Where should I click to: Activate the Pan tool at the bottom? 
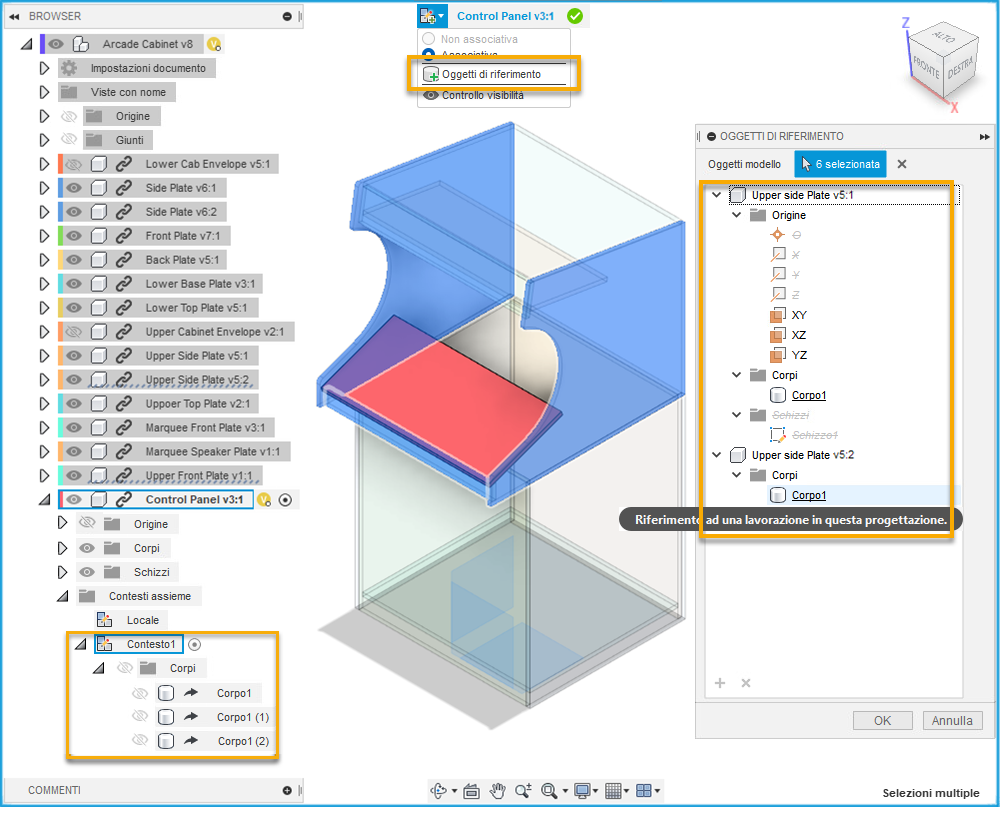pyautogui.click(x=498, y=790)
